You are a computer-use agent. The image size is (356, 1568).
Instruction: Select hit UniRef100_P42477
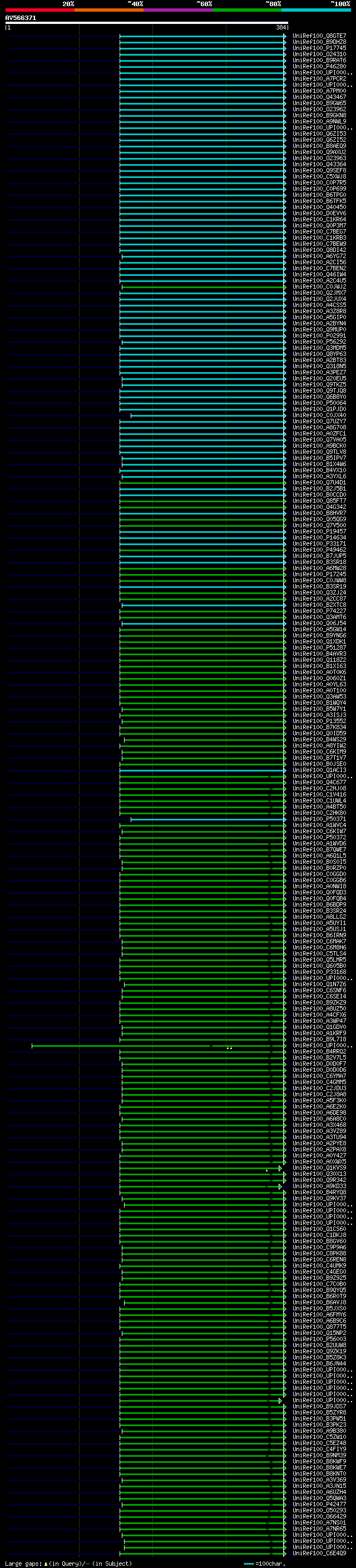coord(319,1504)
